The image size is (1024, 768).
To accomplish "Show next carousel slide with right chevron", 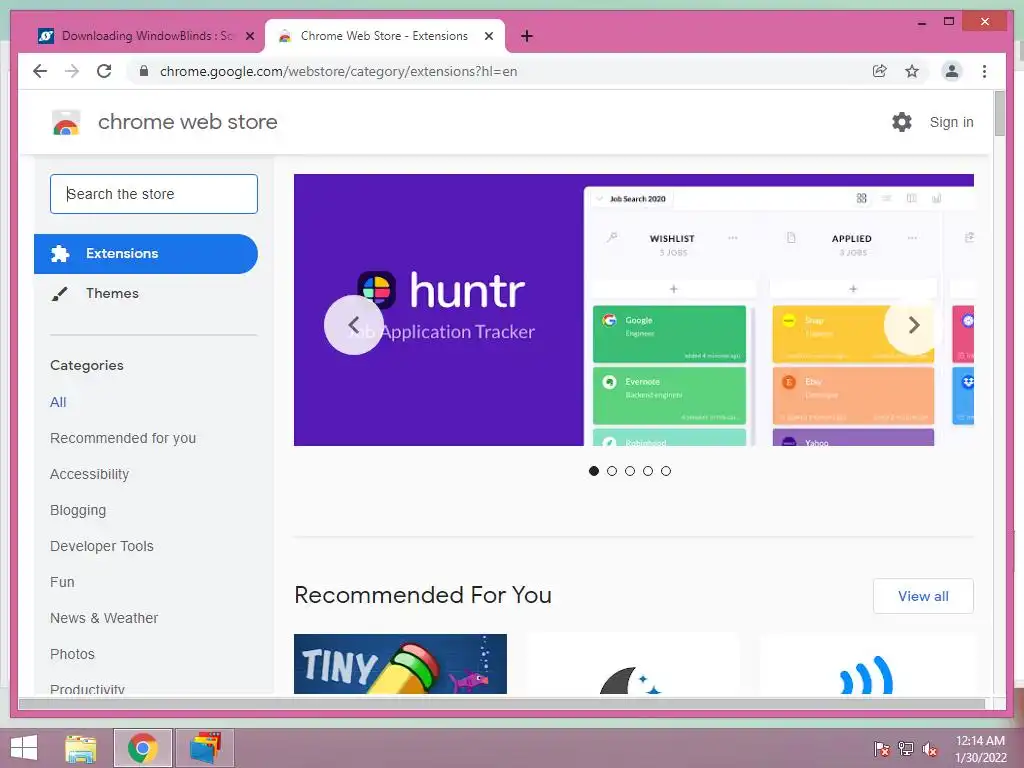I will click(x=914, y=325).
